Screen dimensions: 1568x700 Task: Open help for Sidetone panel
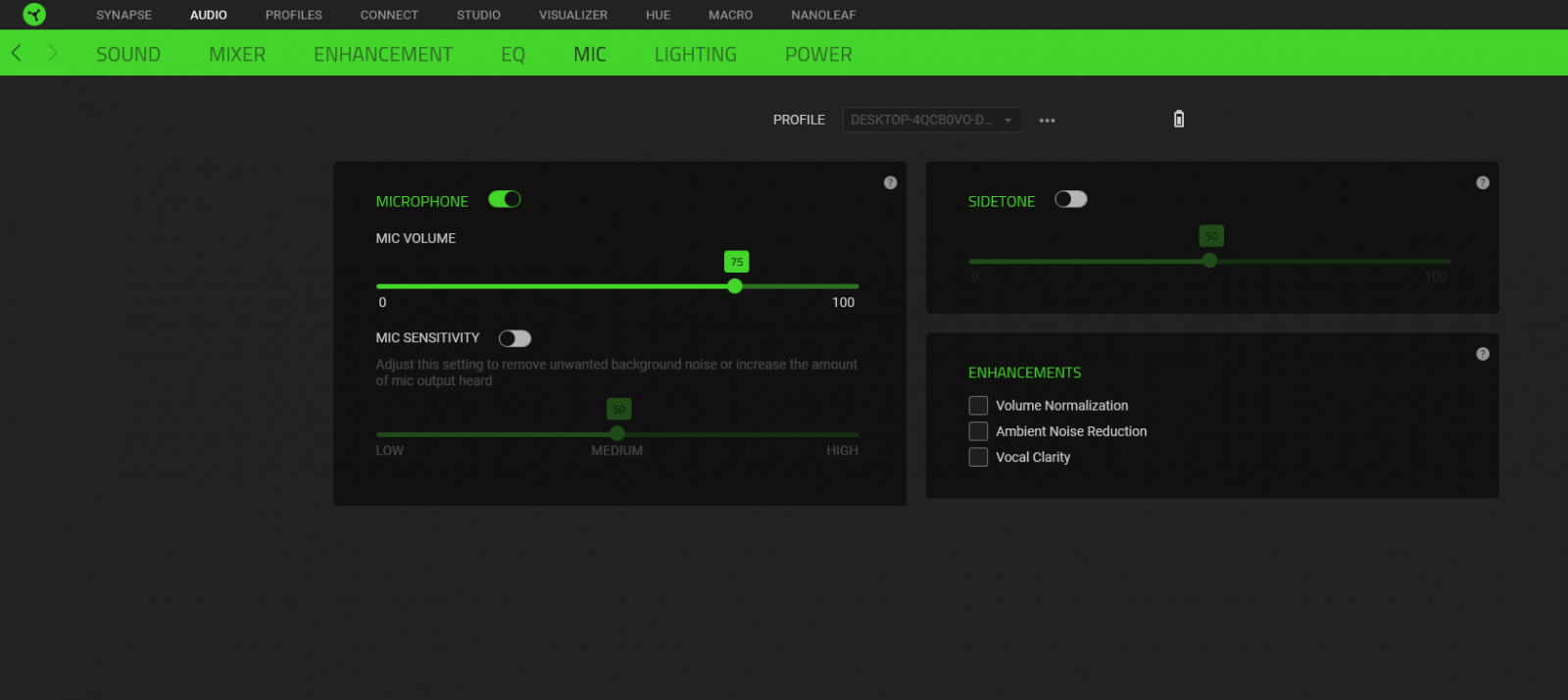click(1483, 183)
